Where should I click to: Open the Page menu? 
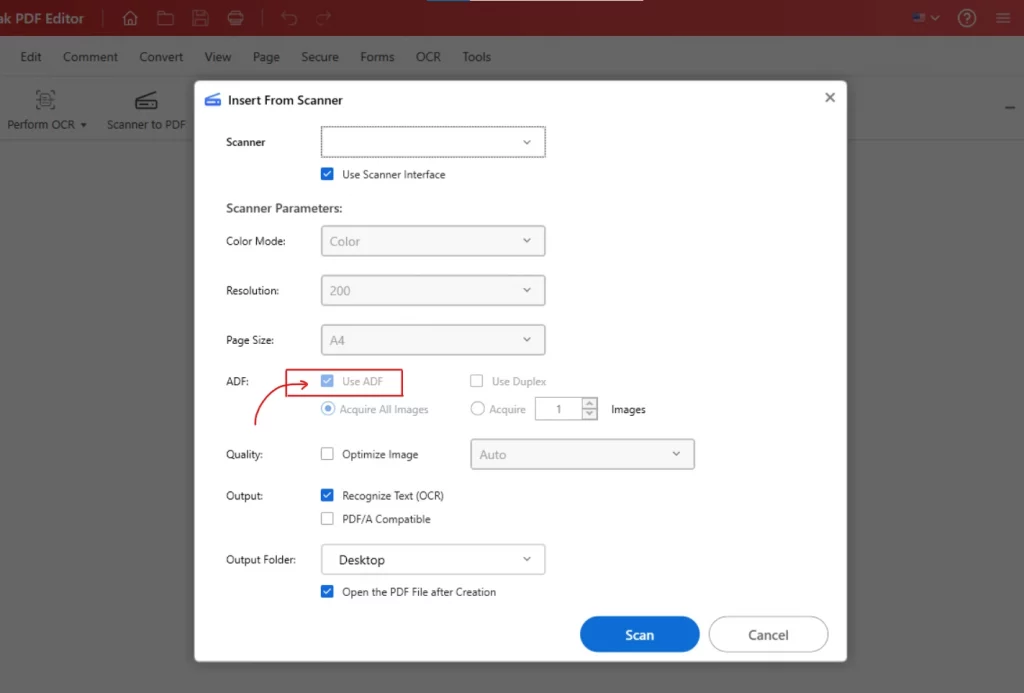pos(266,57)
